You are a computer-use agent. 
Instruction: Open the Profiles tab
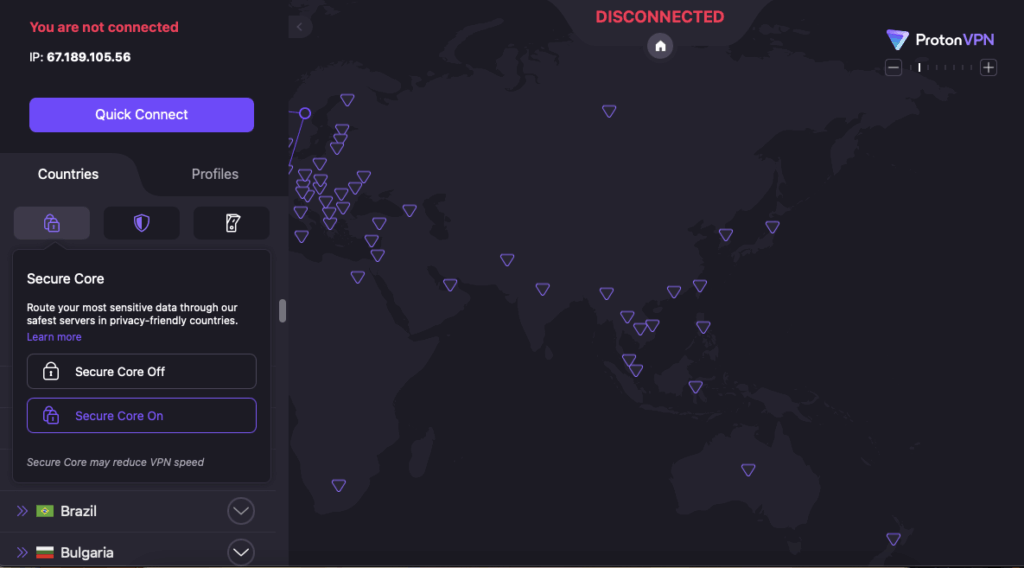[x=215, y=174]
